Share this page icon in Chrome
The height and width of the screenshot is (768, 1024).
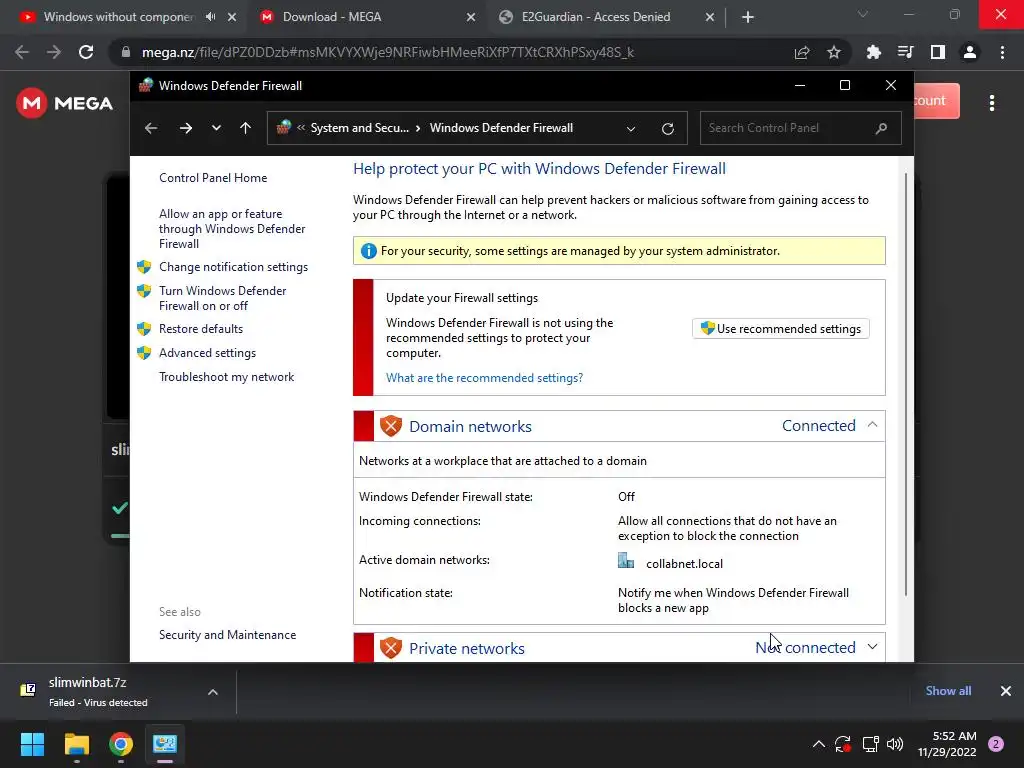coord(802,53)
